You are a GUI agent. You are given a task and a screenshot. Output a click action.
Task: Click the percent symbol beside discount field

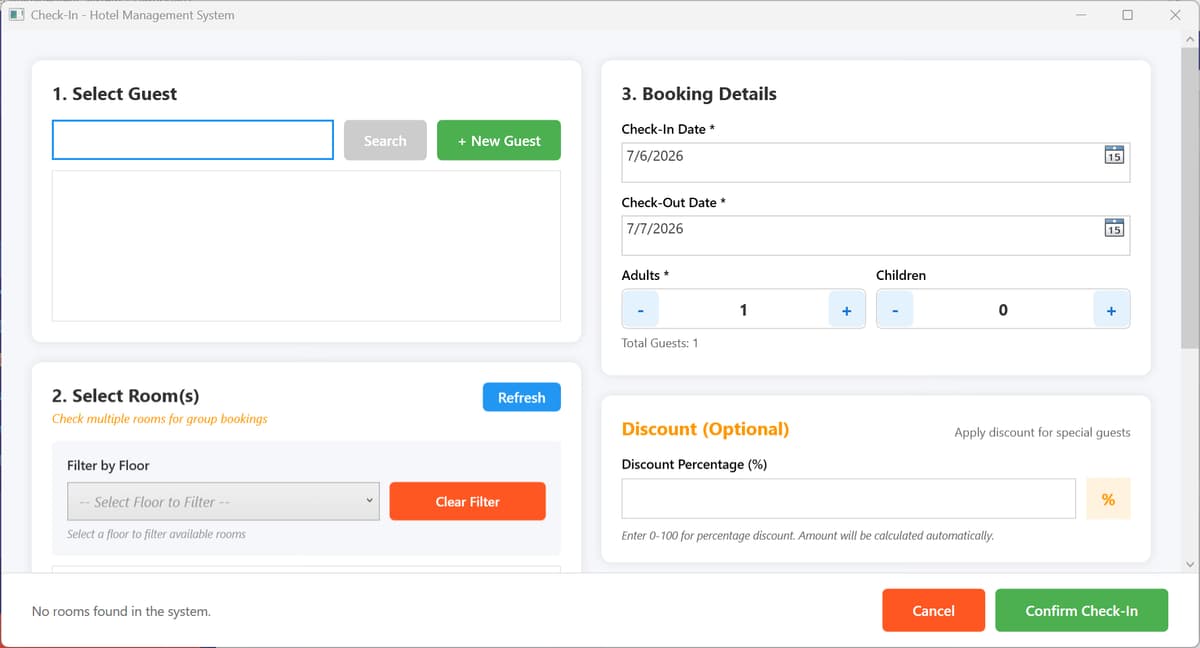[1108, 499]
